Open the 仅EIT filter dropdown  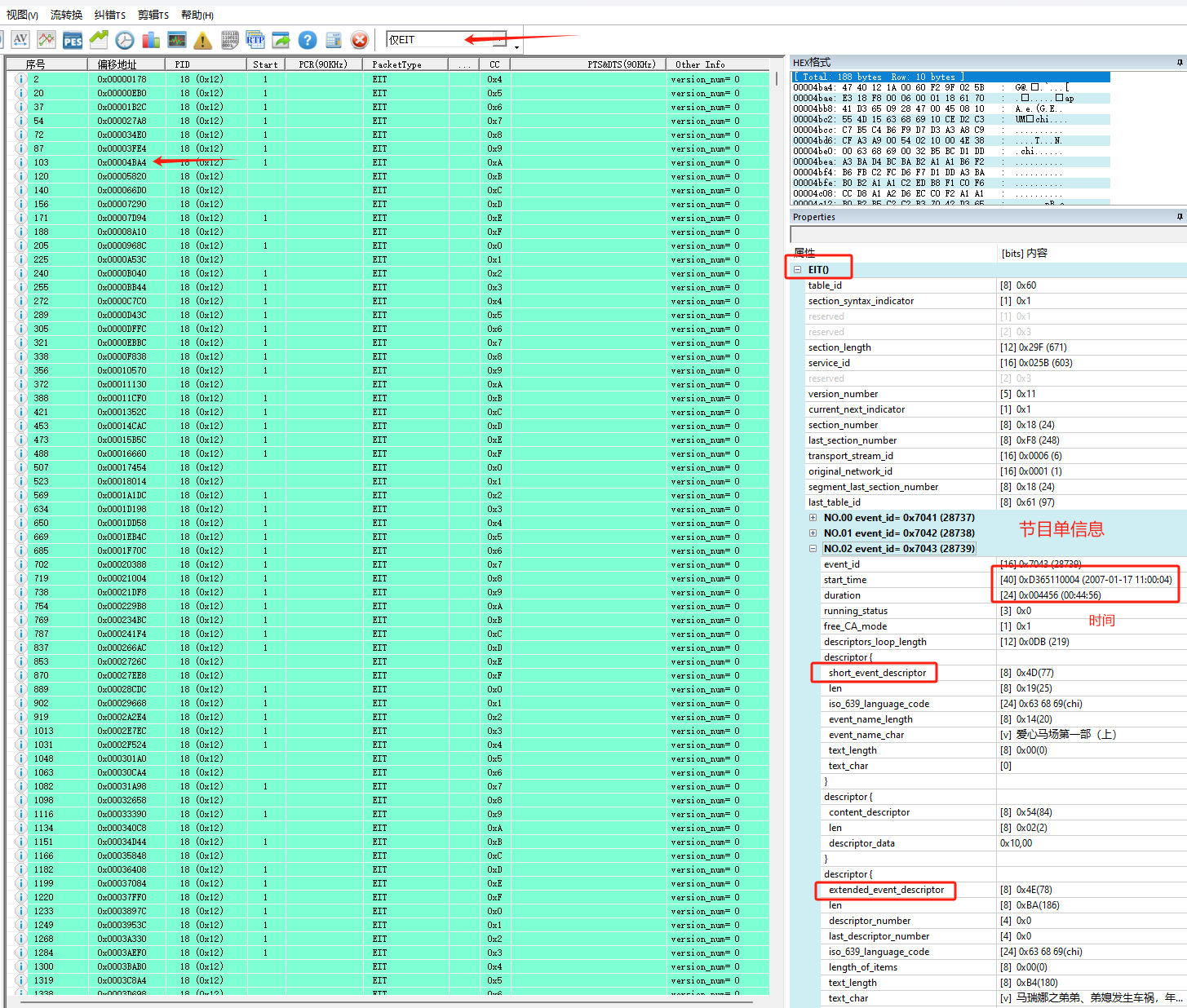point(500,39)
